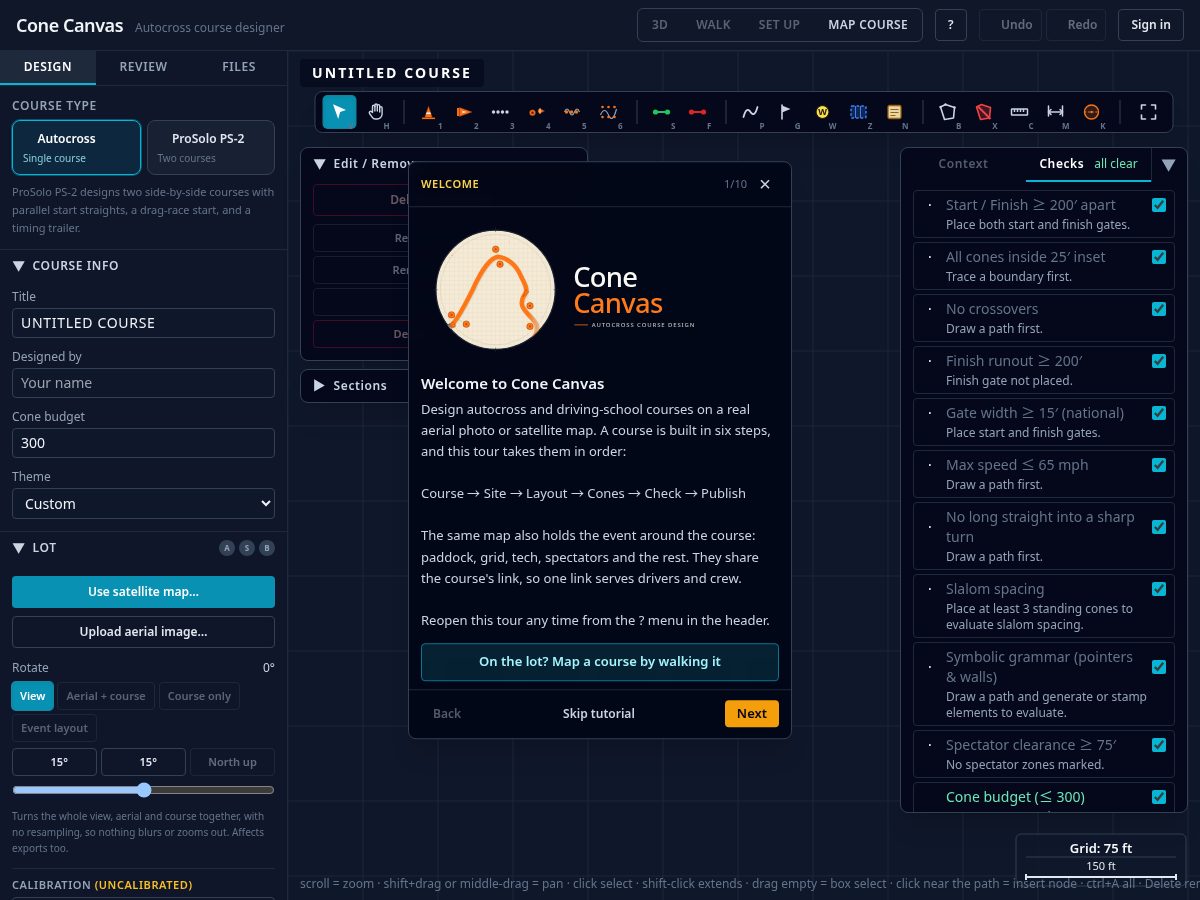1200x900 pixels.
Task: Select the green start gate tool
Action: click(661, 112)
